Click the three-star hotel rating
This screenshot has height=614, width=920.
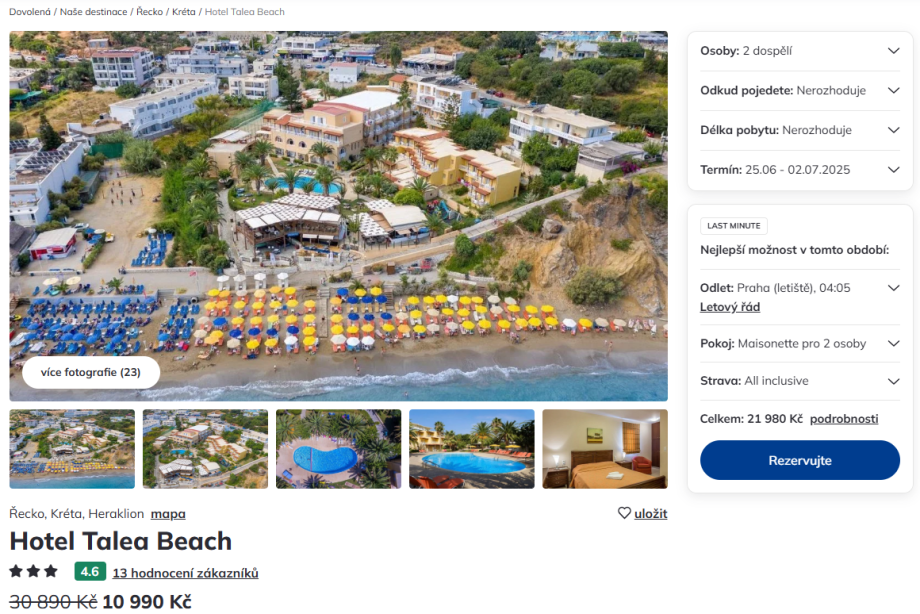click(34, 572)
